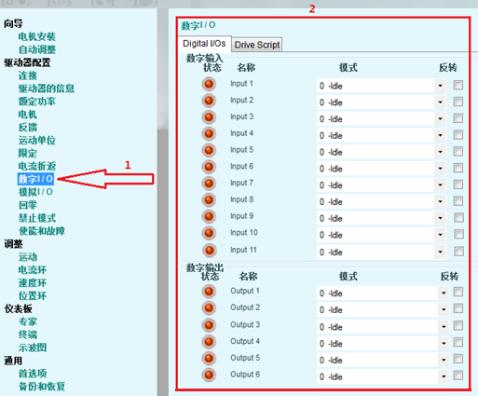Switch to the Digital I/Os tab

pyautogui.click(x=204, y=44)
